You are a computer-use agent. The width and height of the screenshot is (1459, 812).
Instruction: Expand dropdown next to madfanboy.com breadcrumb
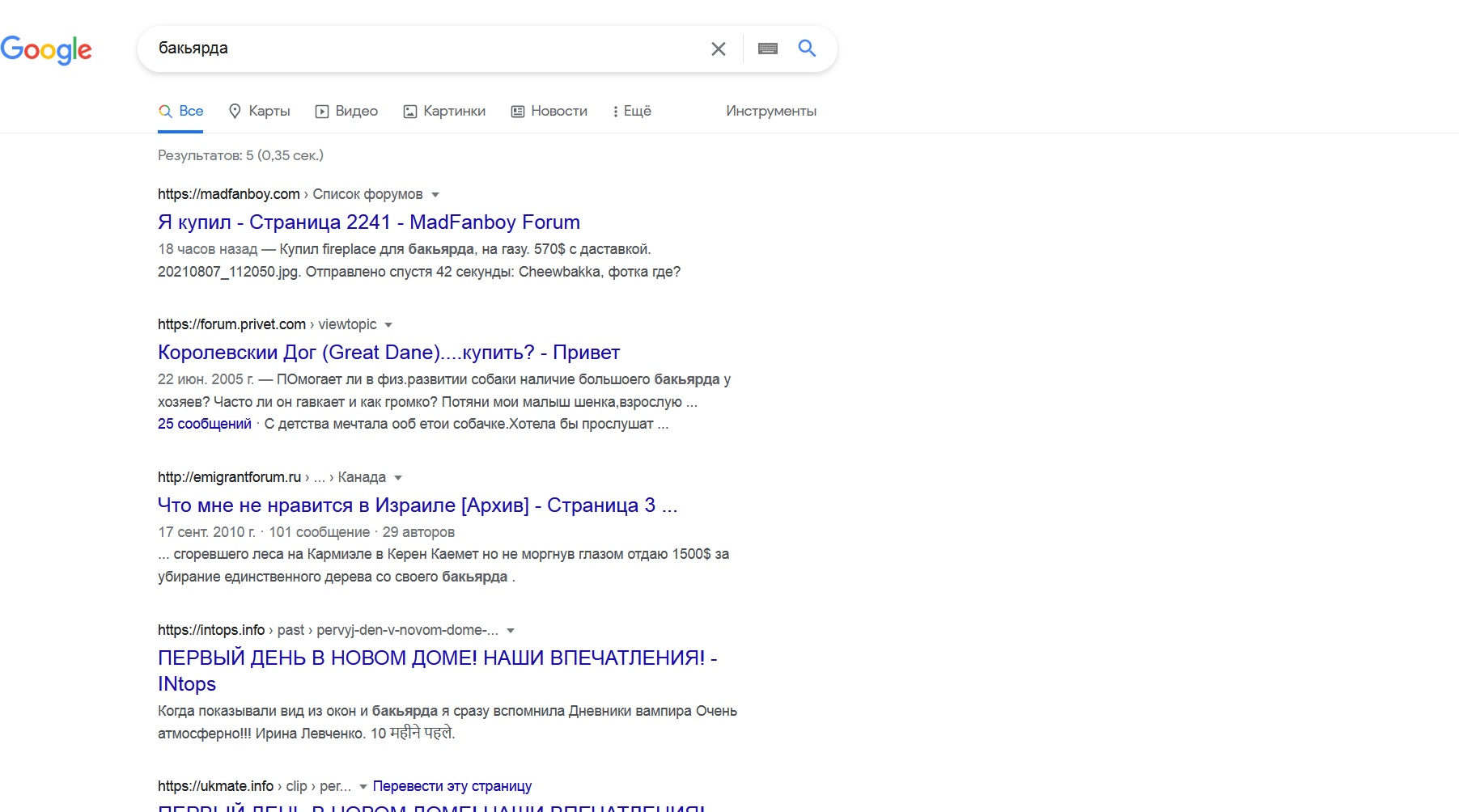[x=435, y=194]
